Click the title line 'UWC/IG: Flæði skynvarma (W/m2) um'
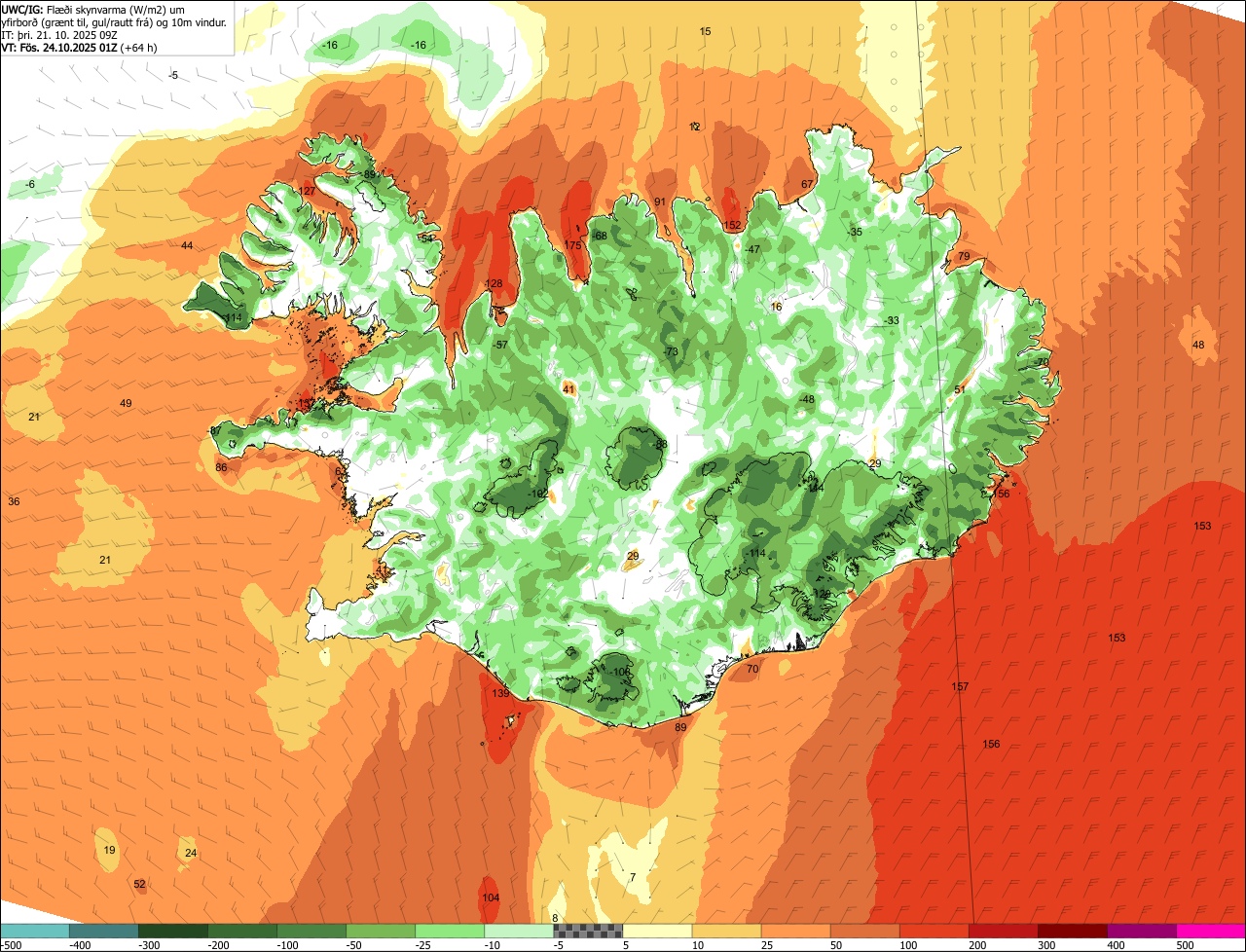The height and width of the screenshot is (952, 1246). [93, 8]
